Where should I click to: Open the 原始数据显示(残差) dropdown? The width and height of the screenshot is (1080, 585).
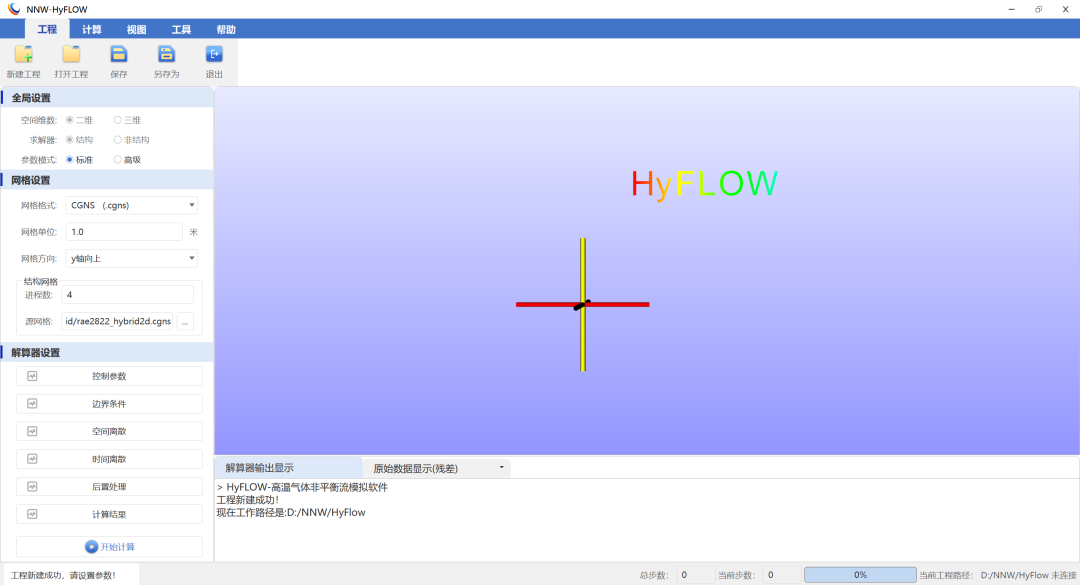[x=437, y=469]
